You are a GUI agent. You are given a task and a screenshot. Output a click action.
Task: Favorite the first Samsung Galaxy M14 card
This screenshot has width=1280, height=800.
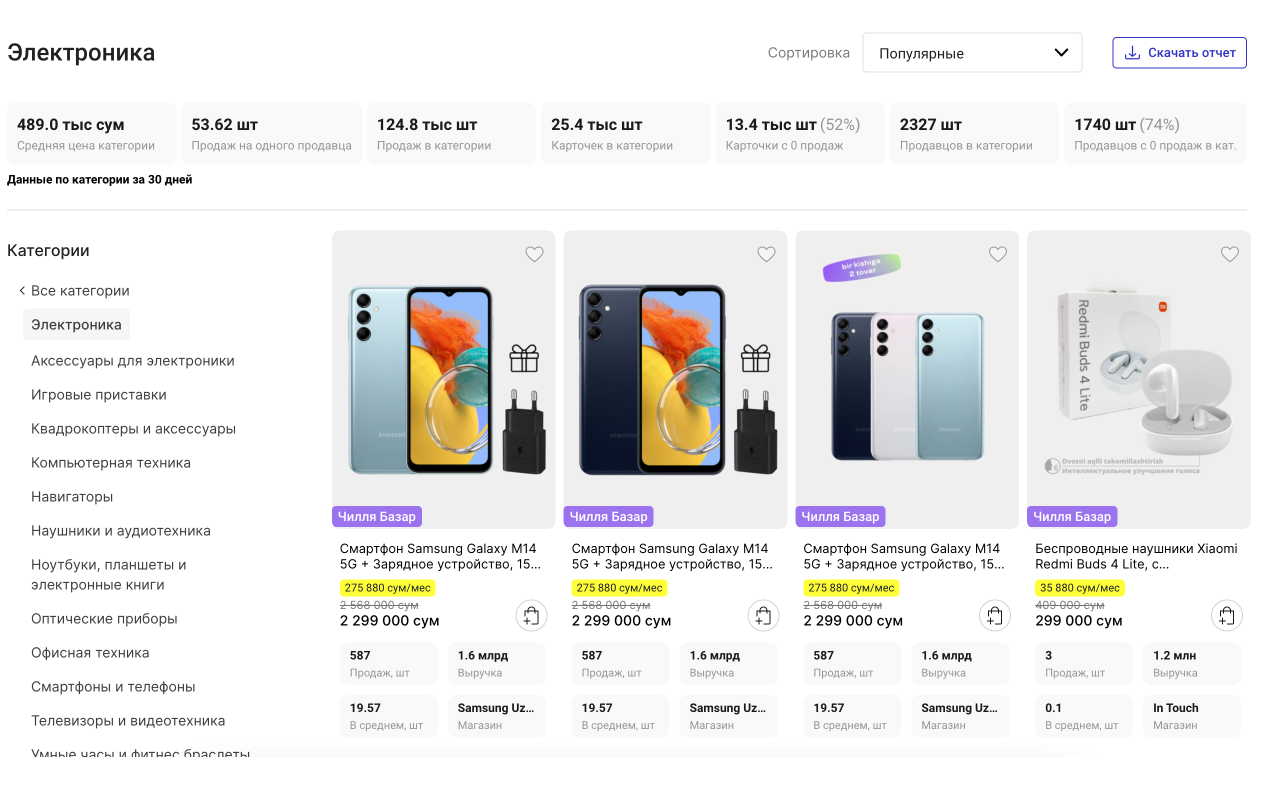point(534,254)
